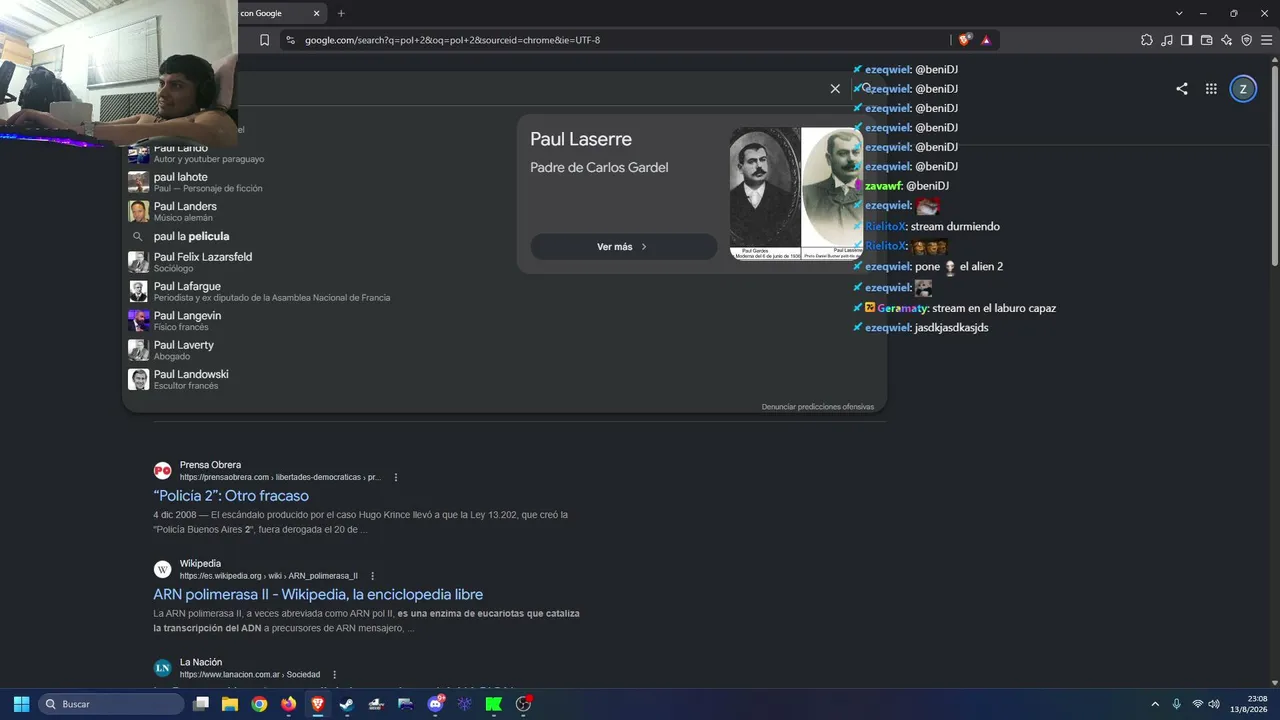The image size is (1280, 720).
Task: Open the browser main hamburger menu
Action: [x=1266, y=40]
